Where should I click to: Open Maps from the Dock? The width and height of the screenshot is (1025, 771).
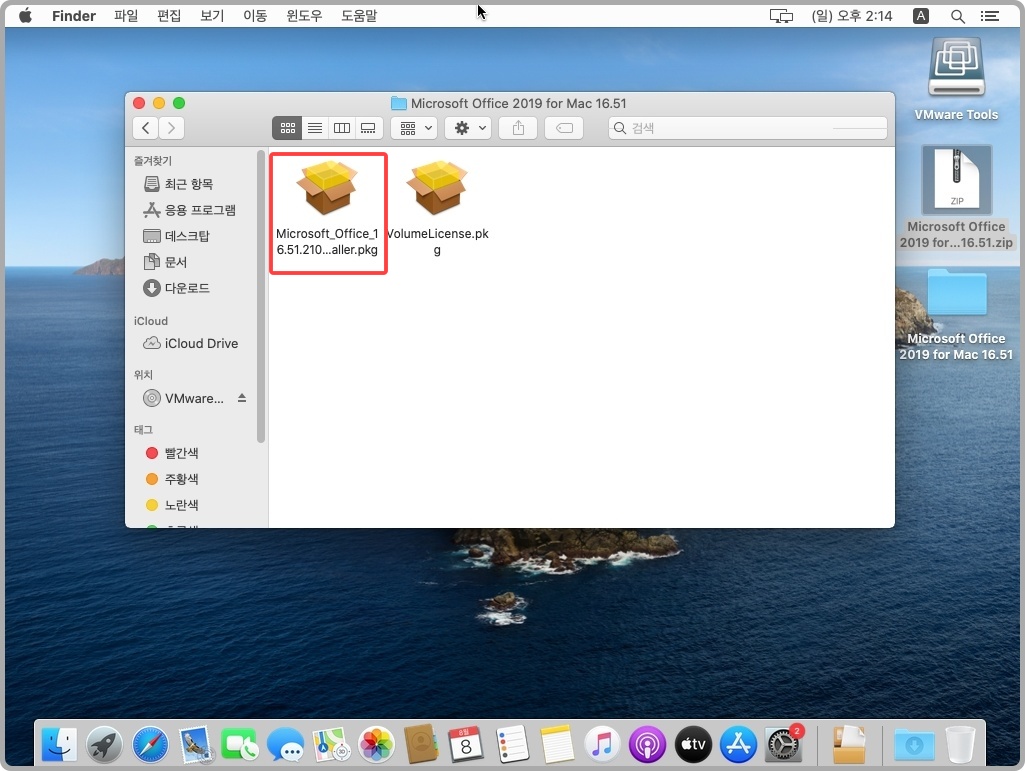pos(331,744)
